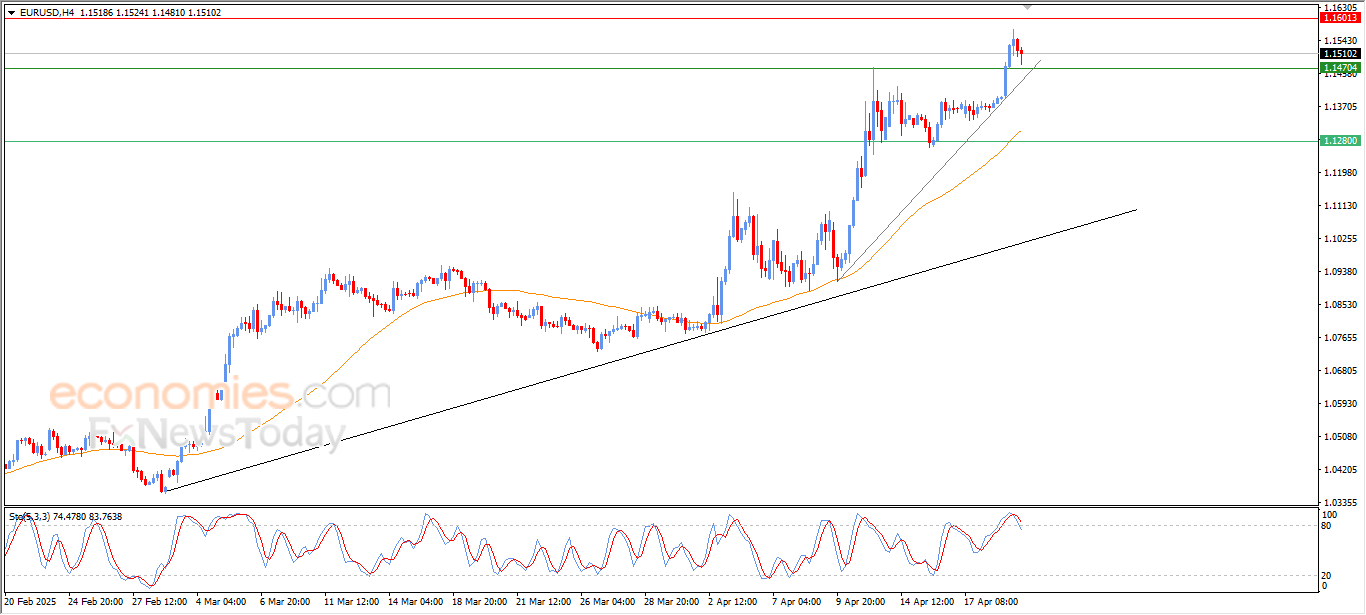Select the red horizontal resistance line
The image size is (1366, 615).
(660, 18)
